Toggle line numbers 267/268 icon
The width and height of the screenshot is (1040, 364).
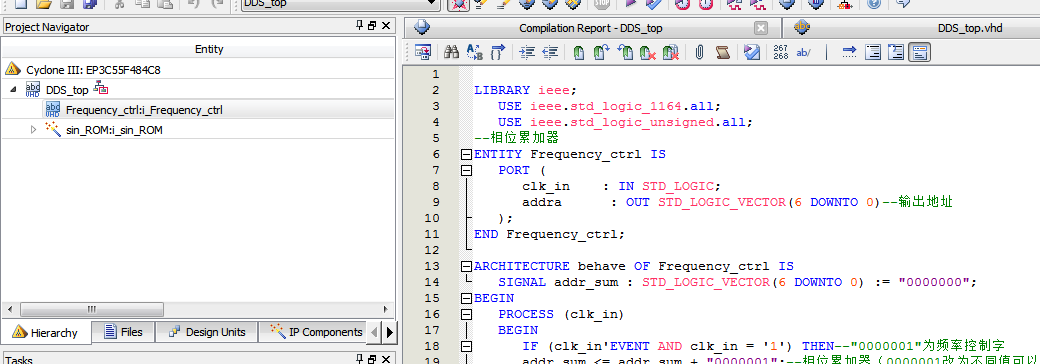coord(781,52)
